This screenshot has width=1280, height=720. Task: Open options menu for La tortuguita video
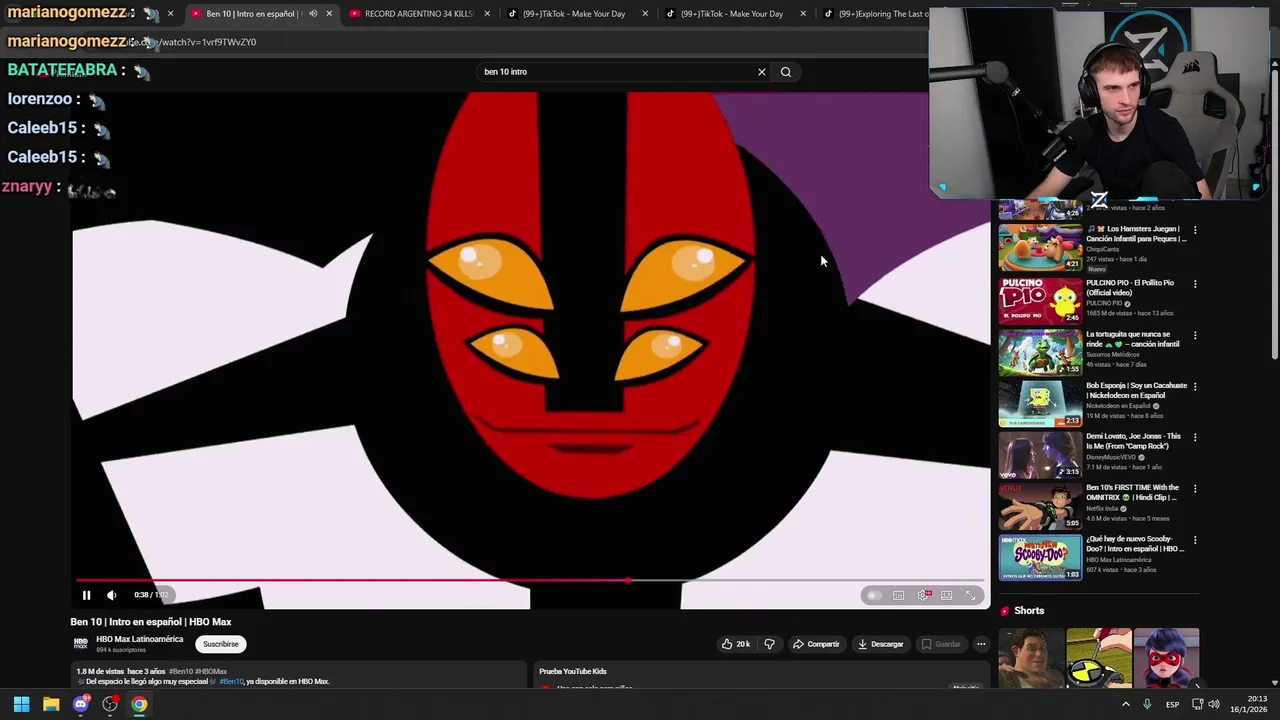tap(1195, 335)
